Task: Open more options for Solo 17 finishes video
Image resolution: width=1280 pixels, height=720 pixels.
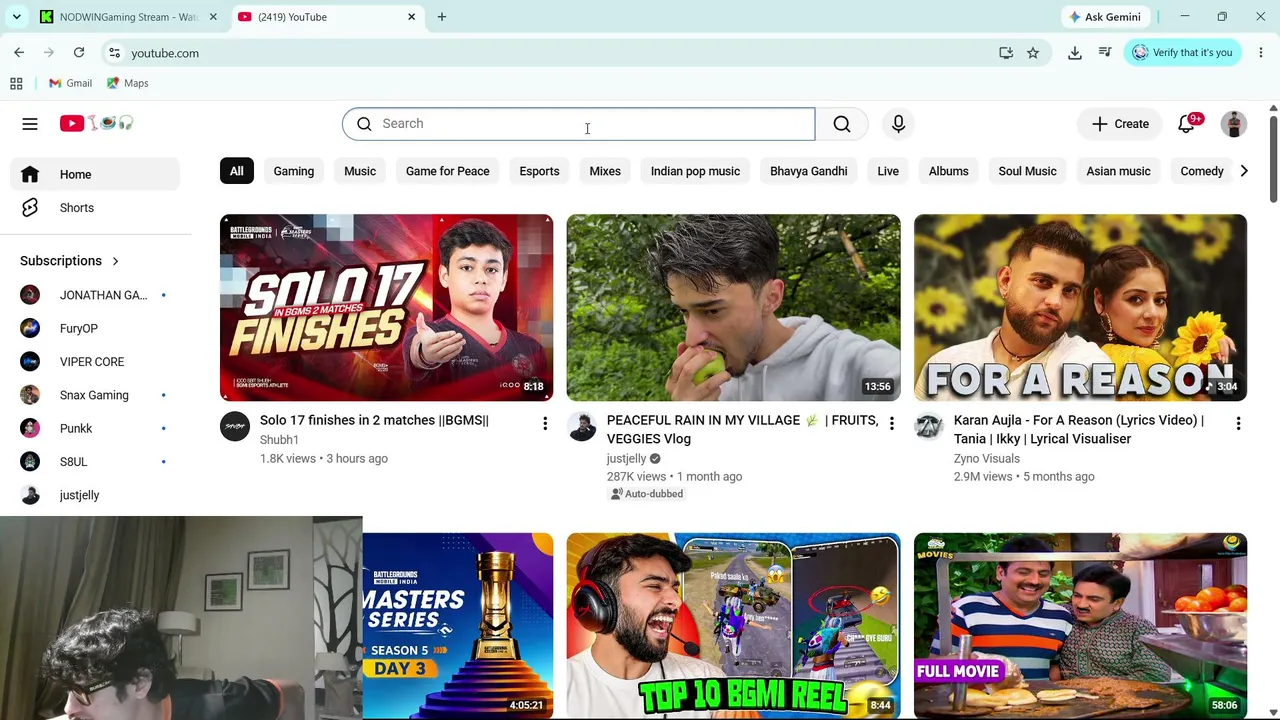Action: [545, 424]
